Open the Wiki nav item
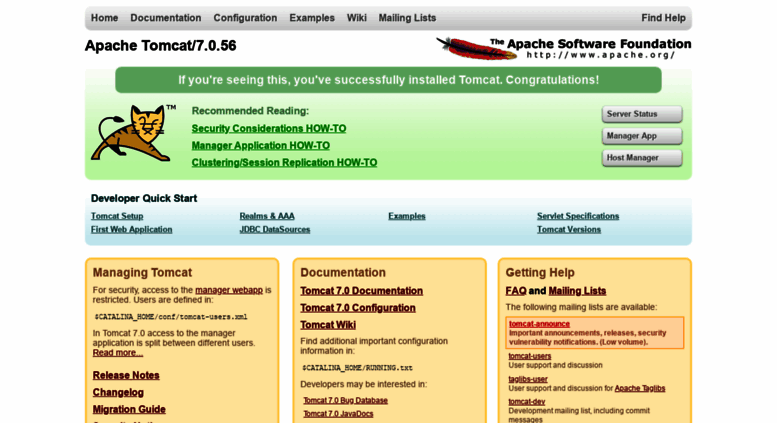The height and width of the screenshot is (423, 777). [356, 18]
